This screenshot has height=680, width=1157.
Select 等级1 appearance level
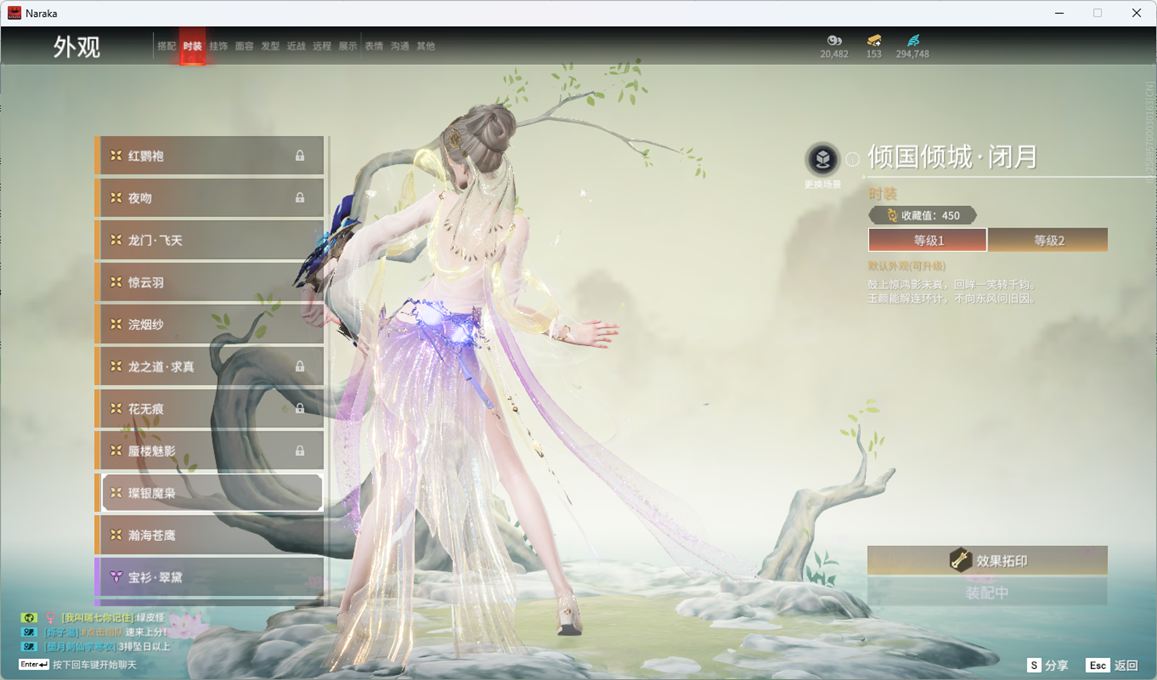[x=928, y=240]
